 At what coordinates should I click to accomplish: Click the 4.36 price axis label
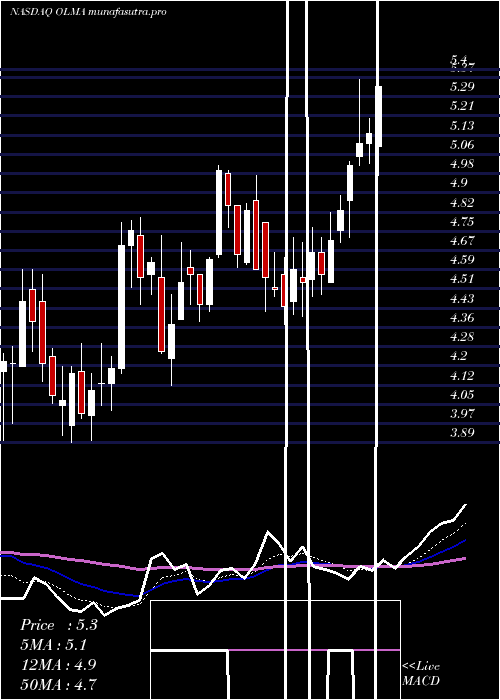462,318
